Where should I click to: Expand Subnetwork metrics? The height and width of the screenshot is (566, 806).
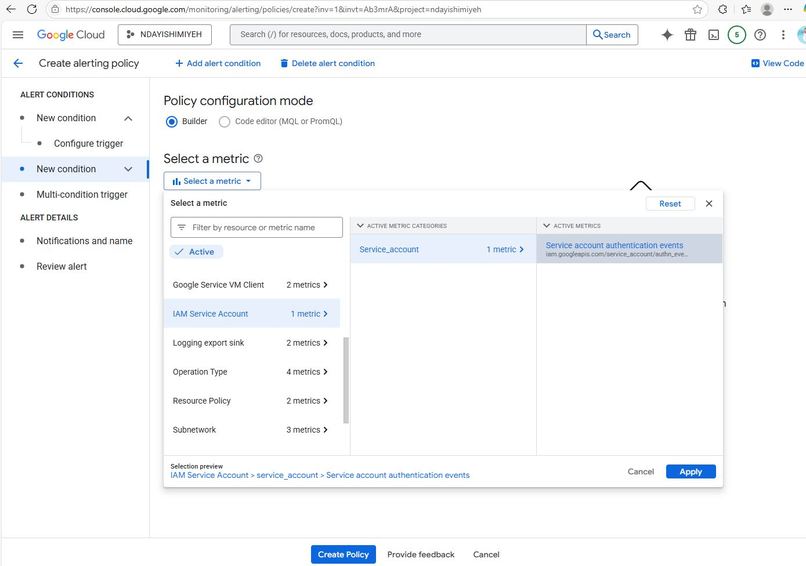click(251, 430)
